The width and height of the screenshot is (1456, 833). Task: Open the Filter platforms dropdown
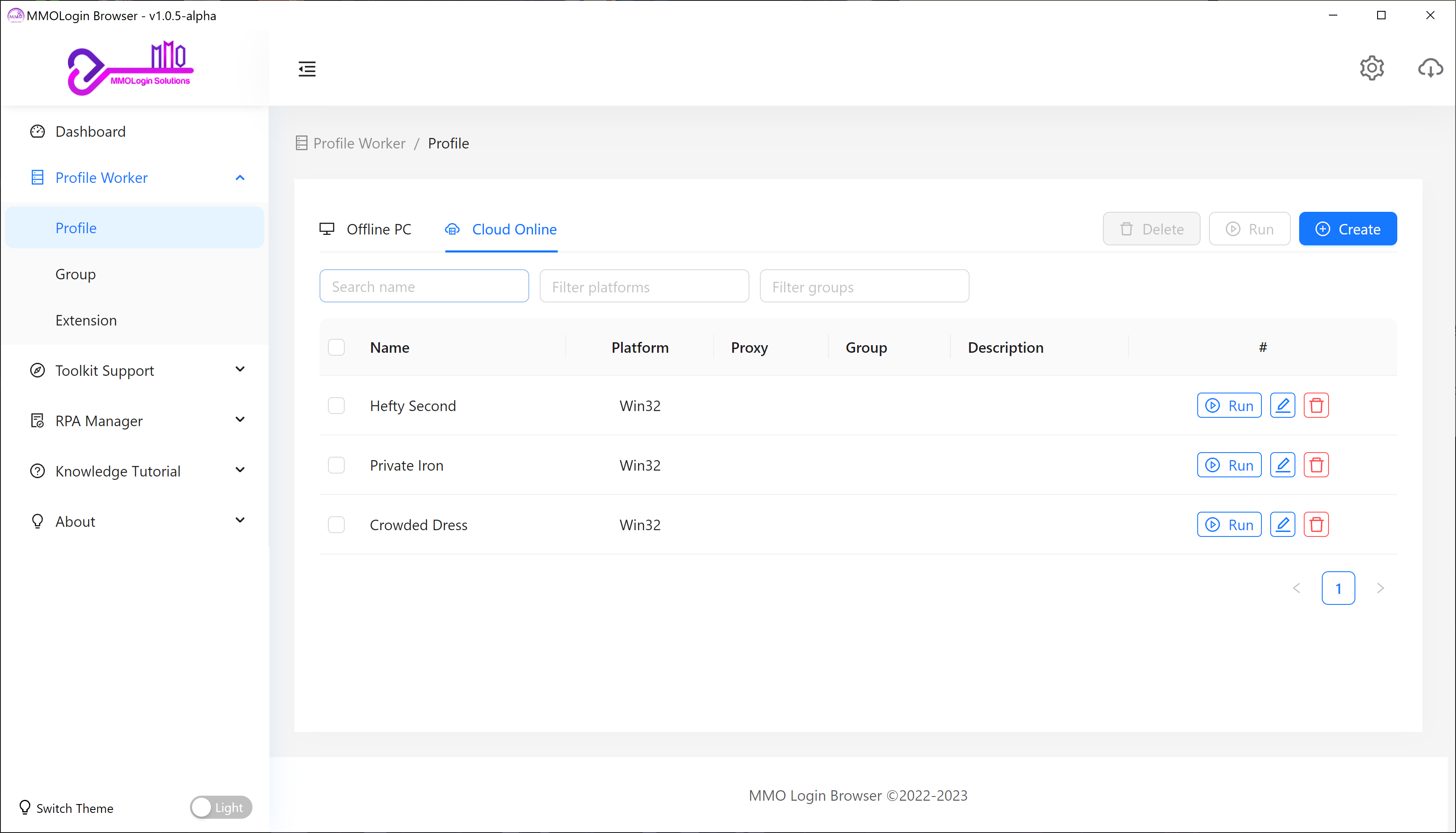[644, 286]
